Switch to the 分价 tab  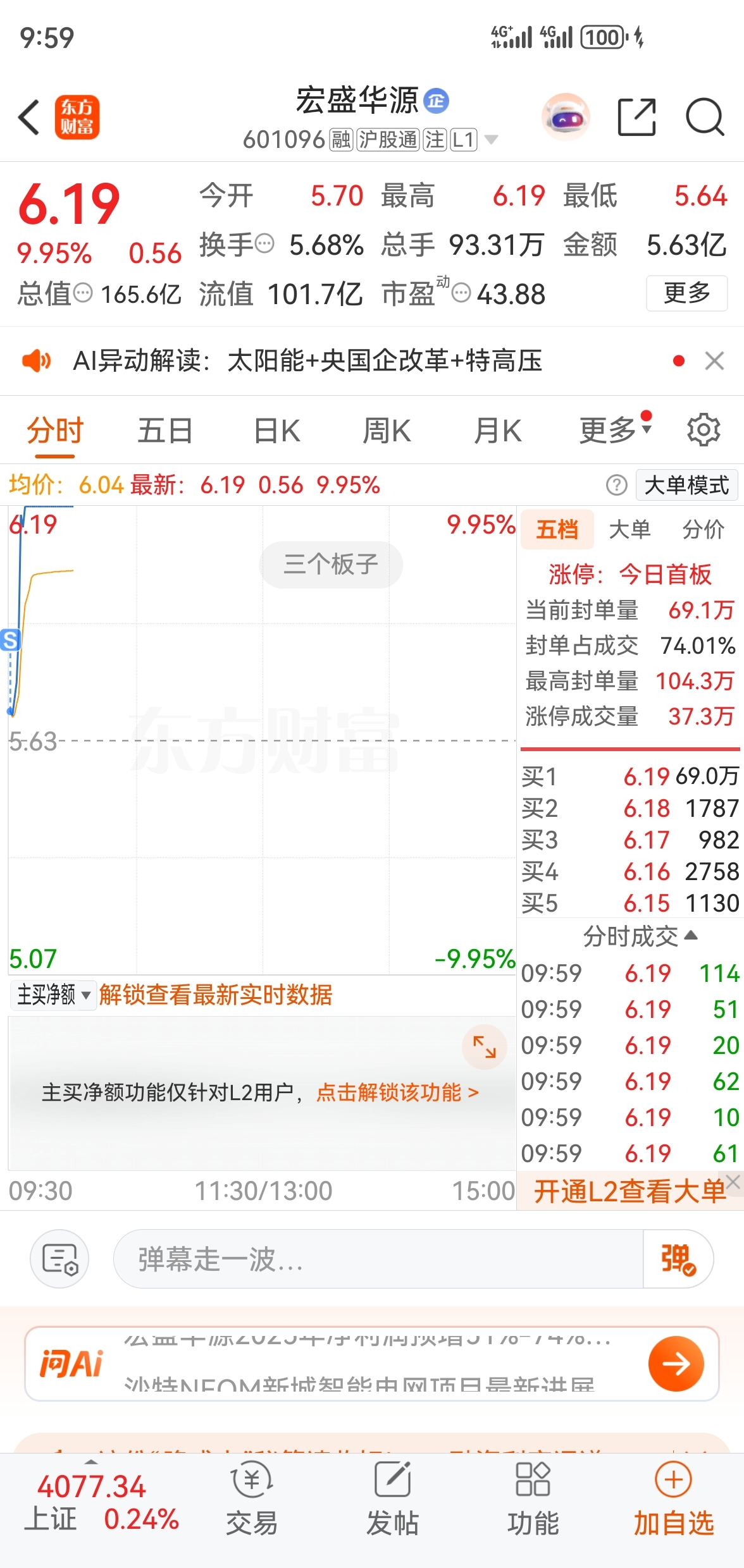[x=703, y=529]
